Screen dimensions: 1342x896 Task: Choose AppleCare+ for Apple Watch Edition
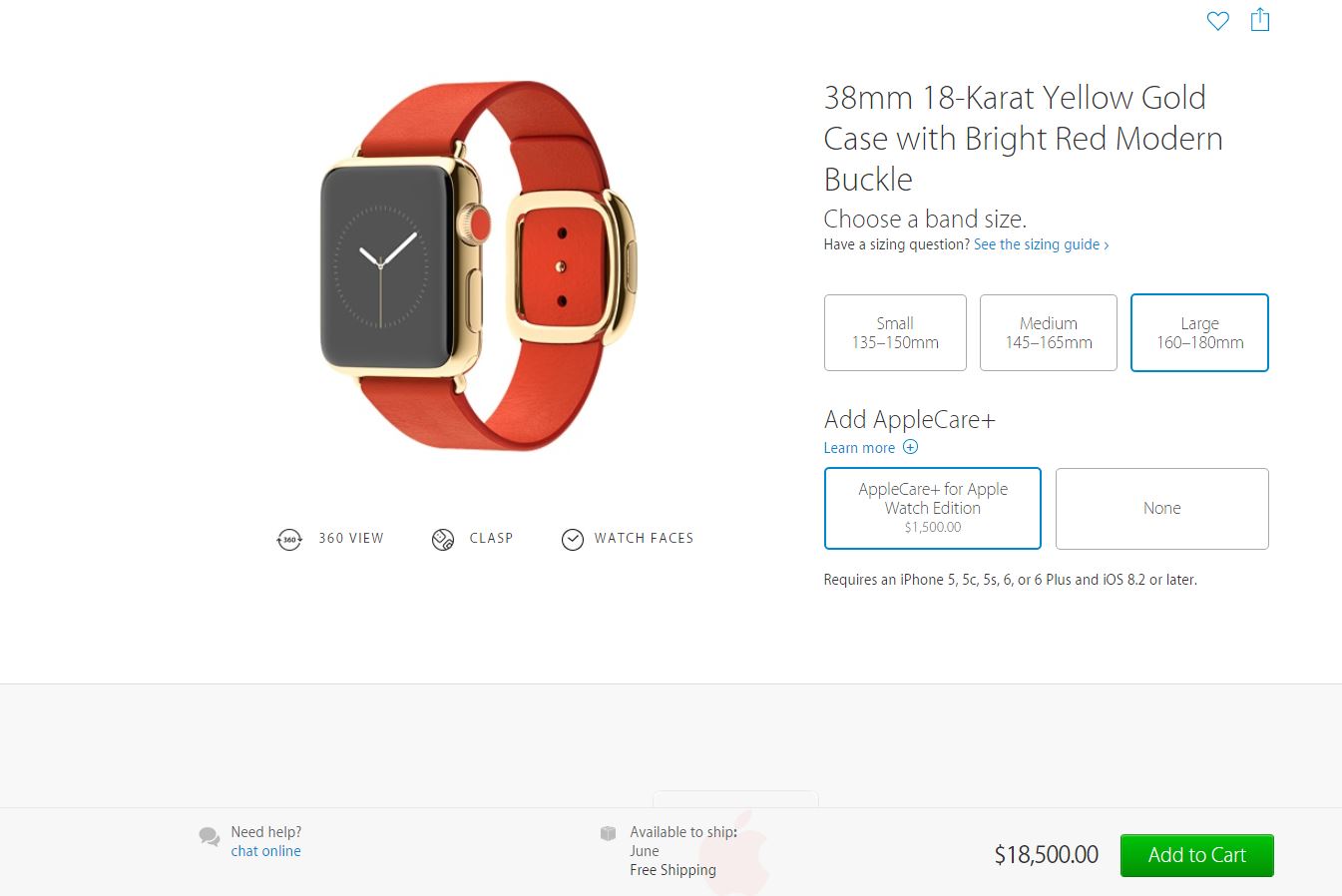coord(933,508)
